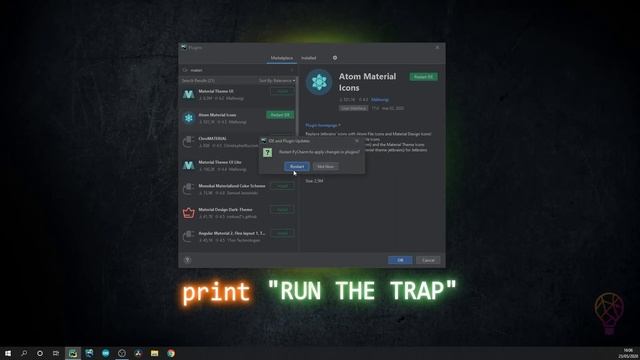Open the Plugin homepage link
The image size is (640, 360).
(x=323, y=125)
